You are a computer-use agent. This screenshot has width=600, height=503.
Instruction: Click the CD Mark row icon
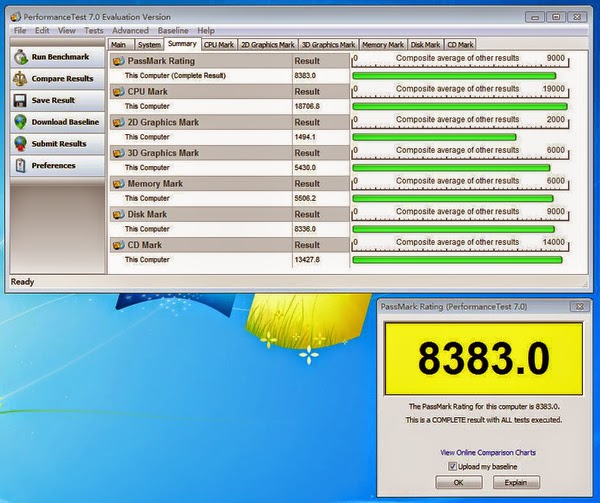(x=119, y=245)
